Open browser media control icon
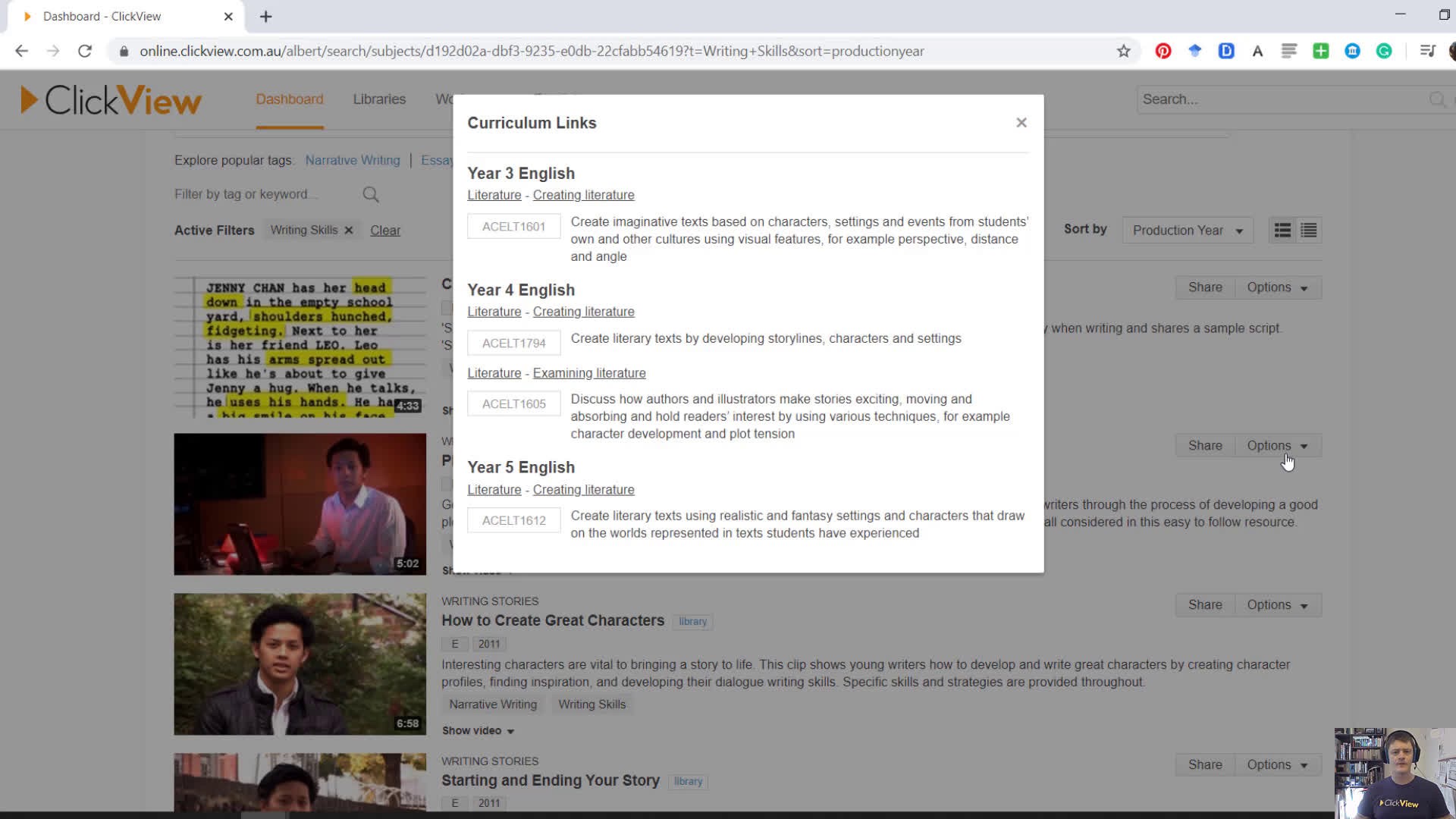Screen dimensions: 1456x819 (1428, 51)
